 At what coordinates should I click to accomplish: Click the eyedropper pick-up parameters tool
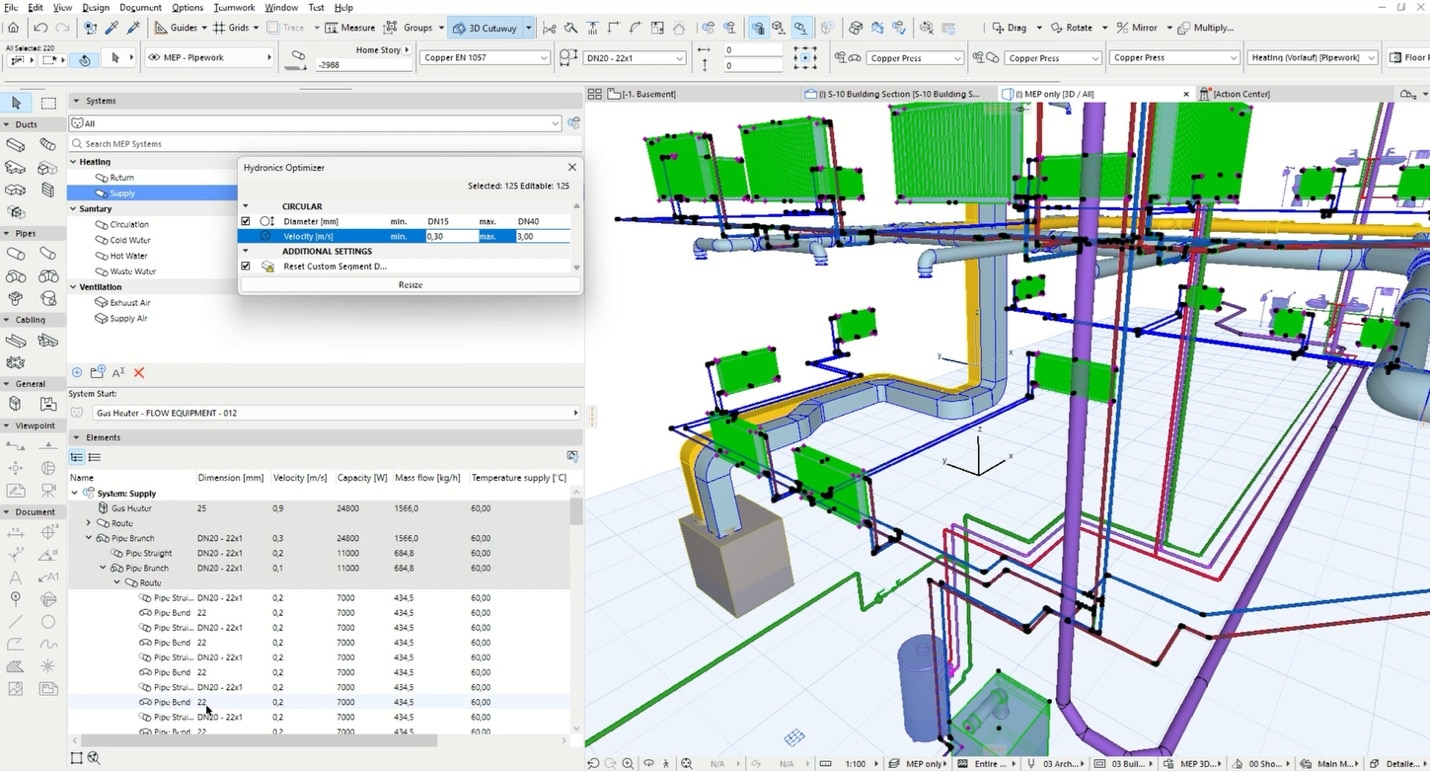coord(112,28)
